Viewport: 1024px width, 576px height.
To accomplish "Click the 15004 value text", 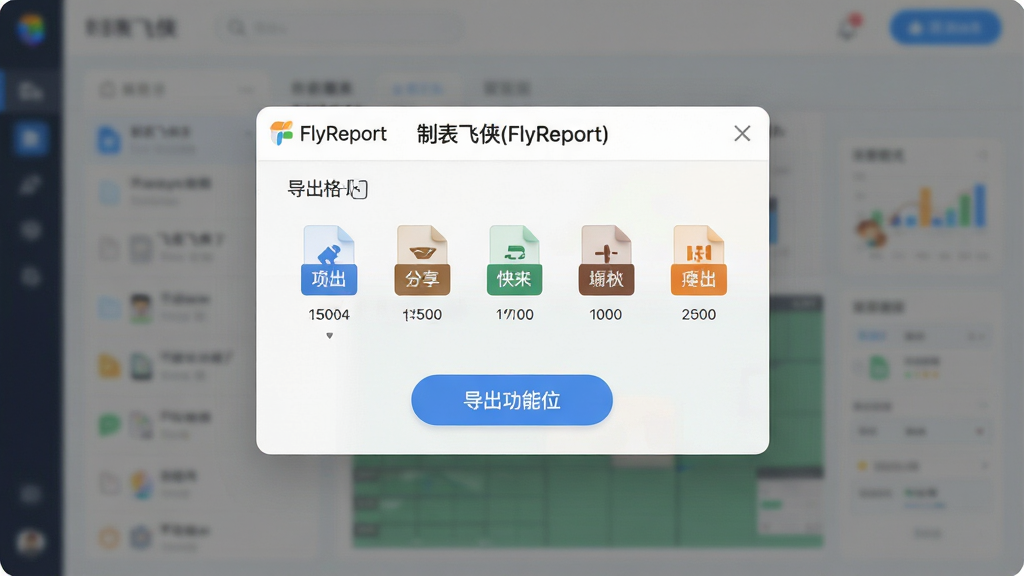I will coord(328,314).
